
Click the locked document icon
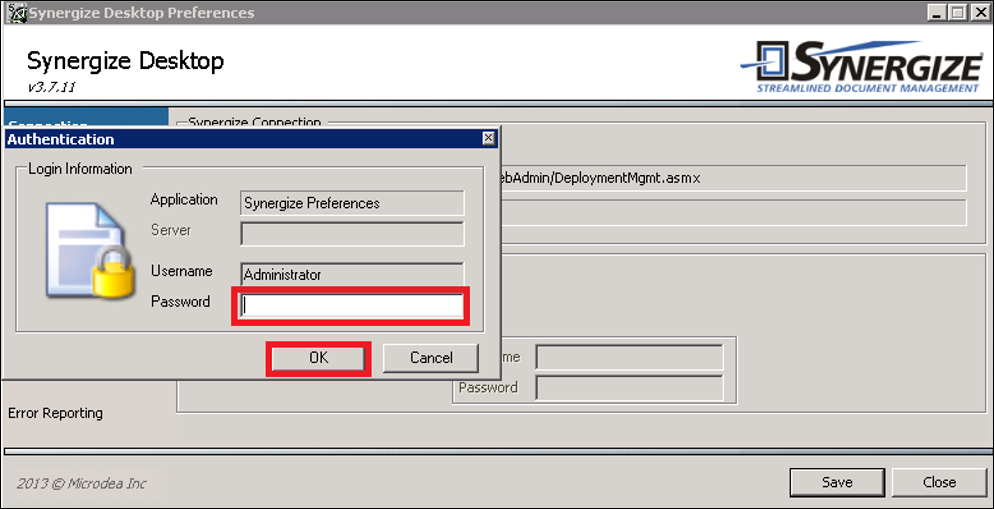pyautogui.click(x=89, y=251)
